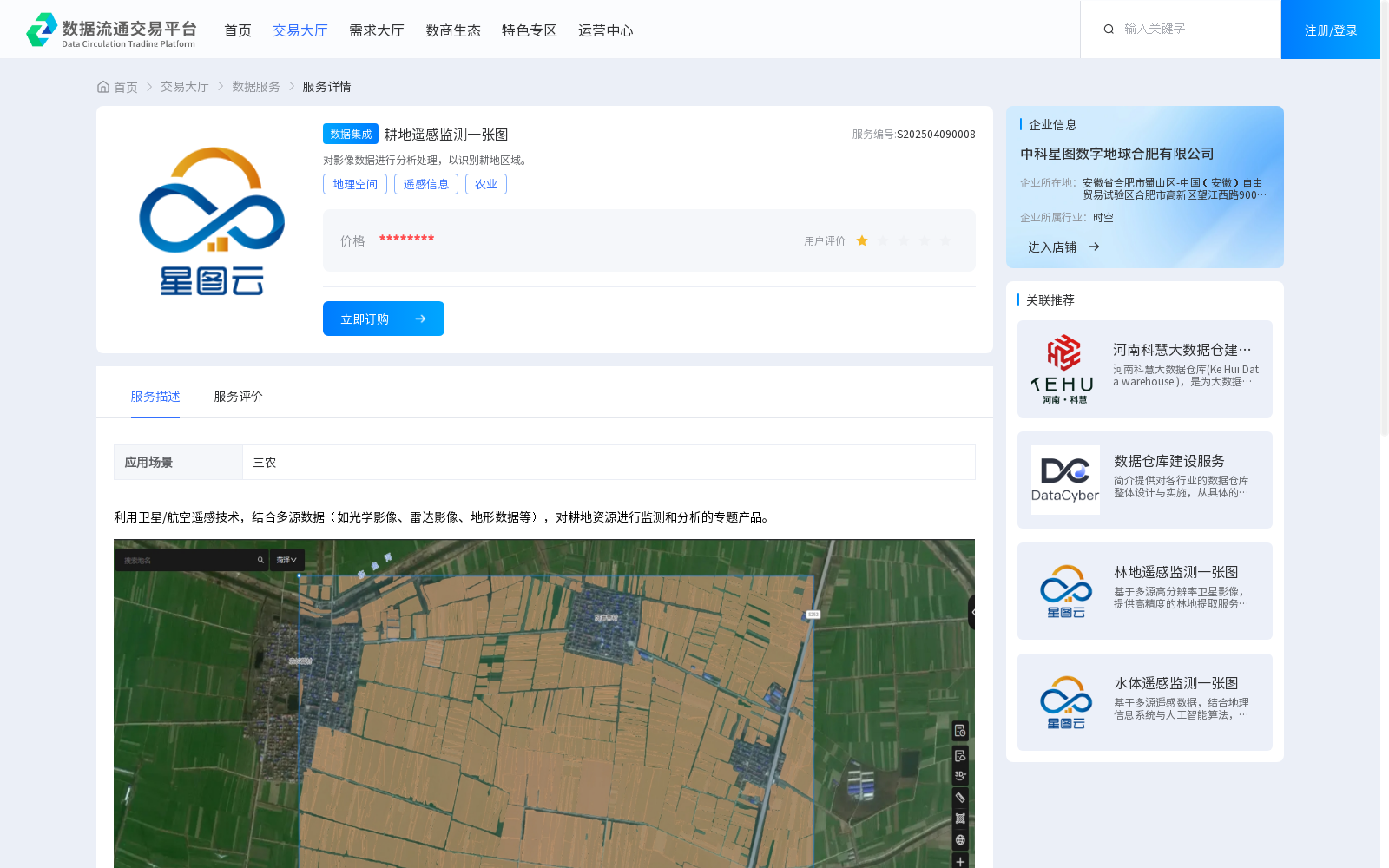Collapse the map side panel arrow

pos(972,612)
